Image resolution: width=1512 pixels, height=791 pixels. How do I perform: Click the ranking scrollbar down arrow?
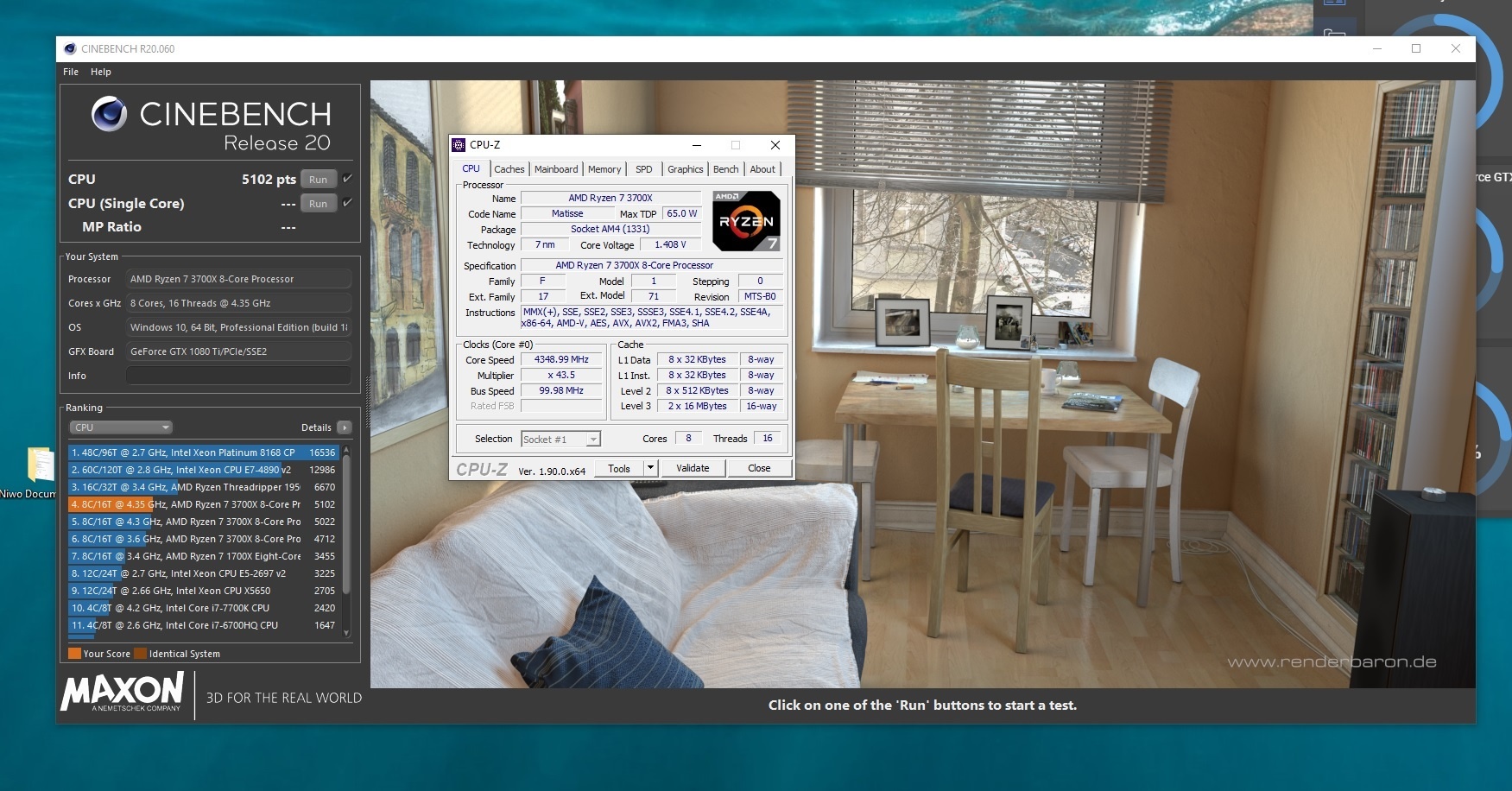point(347,633)
